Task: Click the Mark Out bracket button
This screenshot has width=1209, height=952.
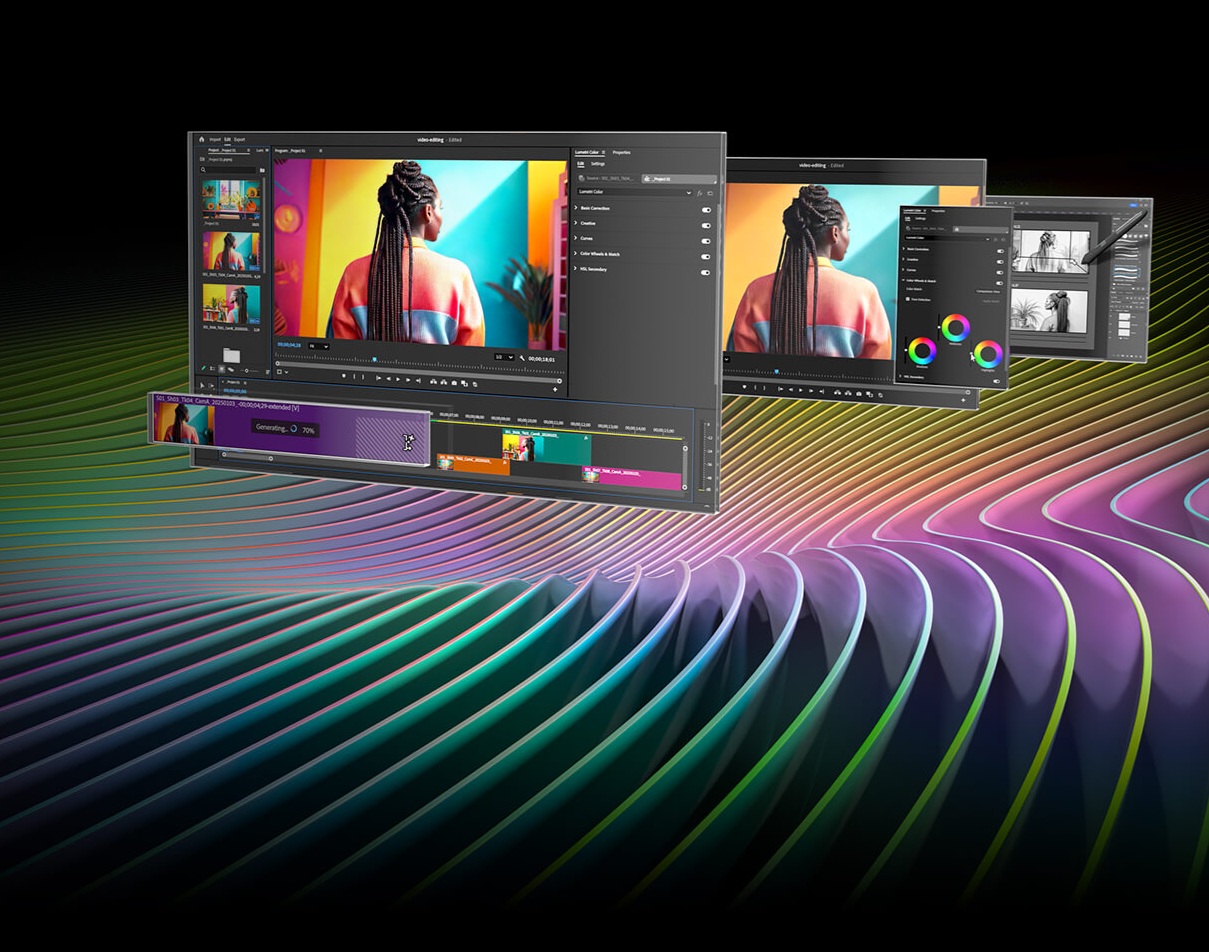Action: [363, 377]
